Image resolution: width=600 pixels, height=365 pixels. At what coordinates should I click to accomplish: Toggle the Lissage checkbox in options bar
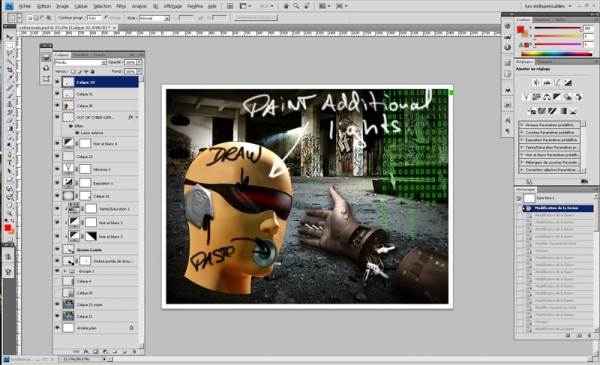click(106, 18)
